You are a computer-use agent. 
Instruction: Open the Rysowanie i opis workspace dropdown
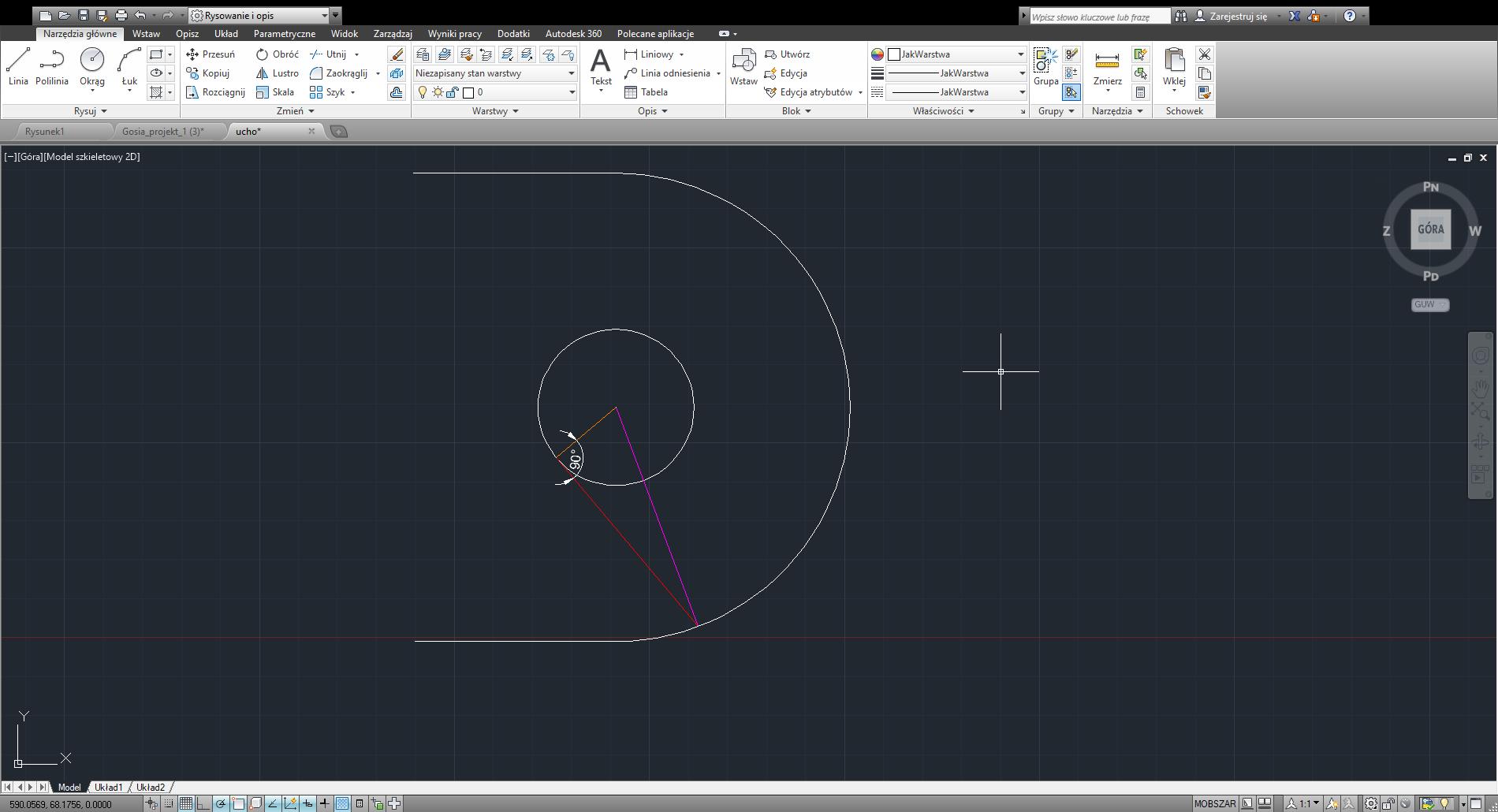click(x=259, y=15)
